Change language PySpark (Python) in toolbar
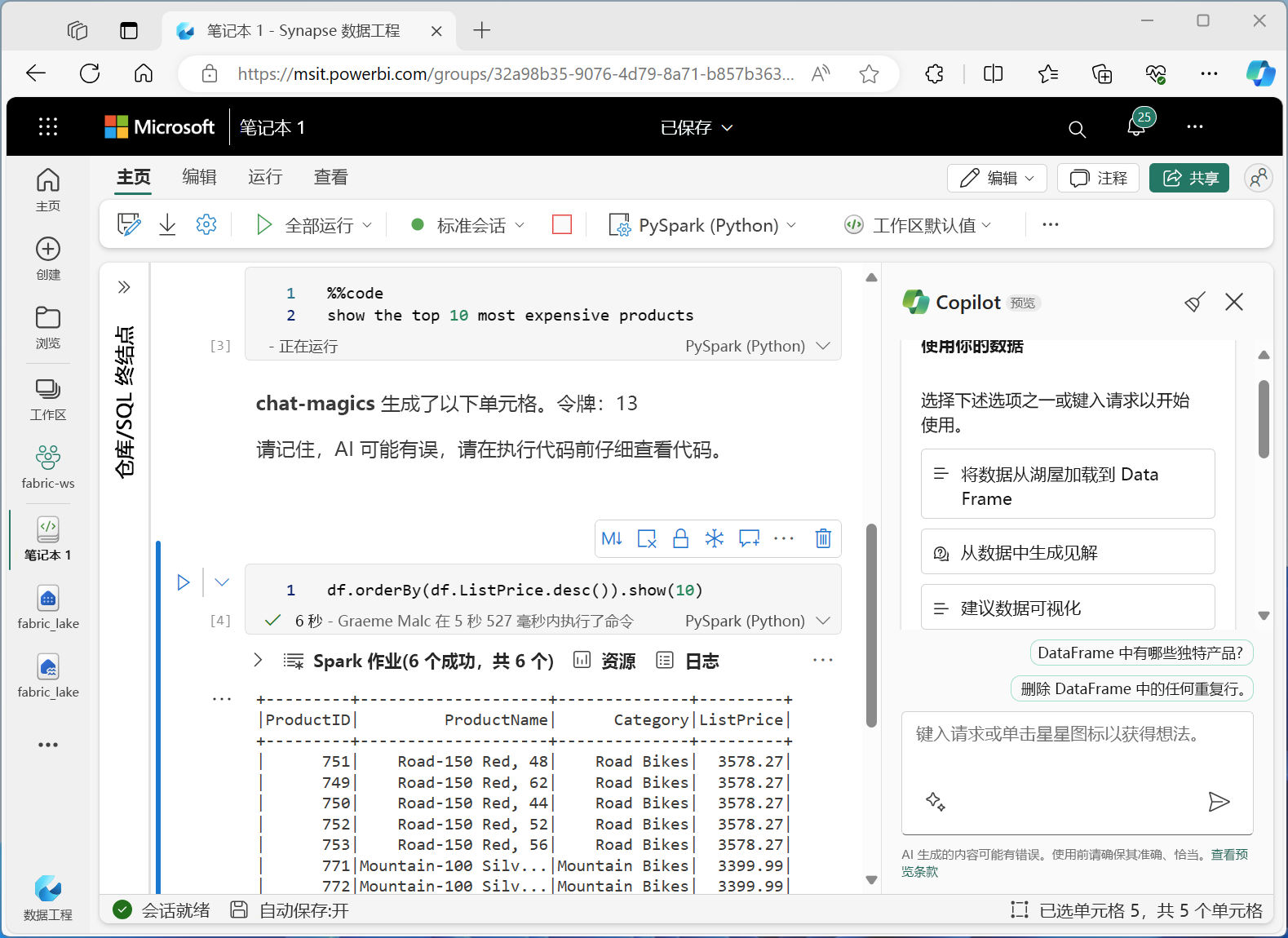 (703, 225)
